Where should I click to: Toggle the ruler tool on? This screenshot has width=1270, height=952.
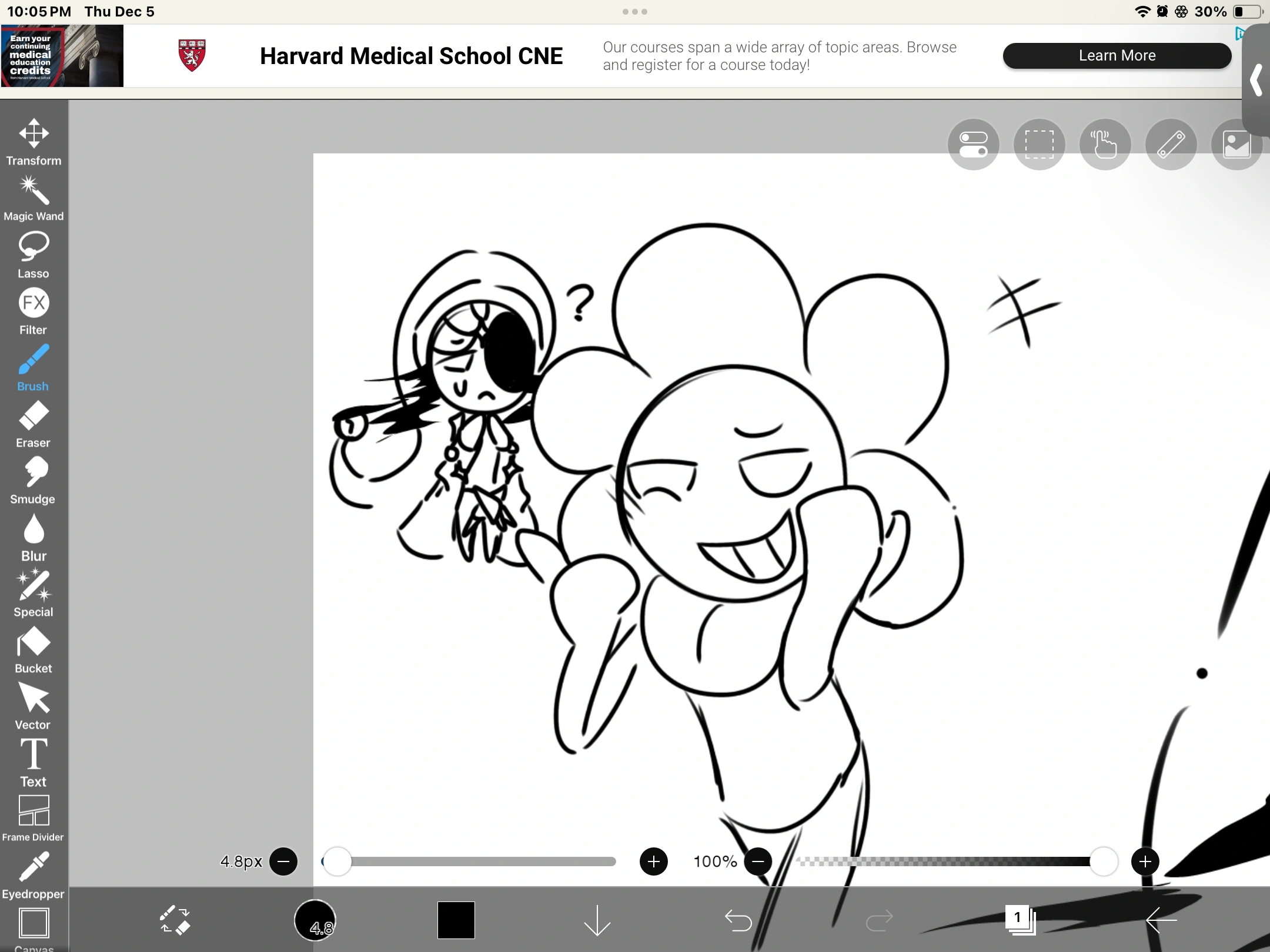(1171, 144)
